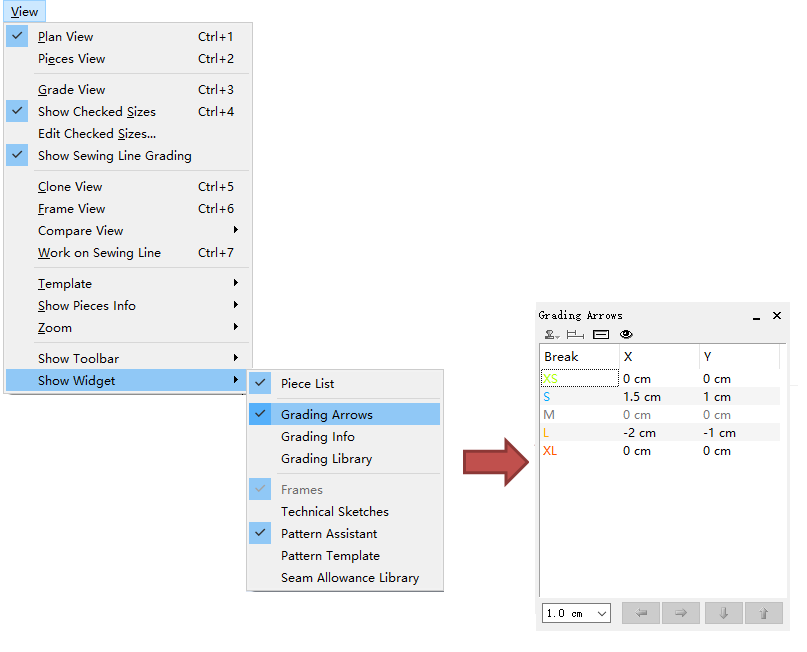Click the rectangle panel icon in Grading Arrows

pyautogui.click(x=600, y=335)
